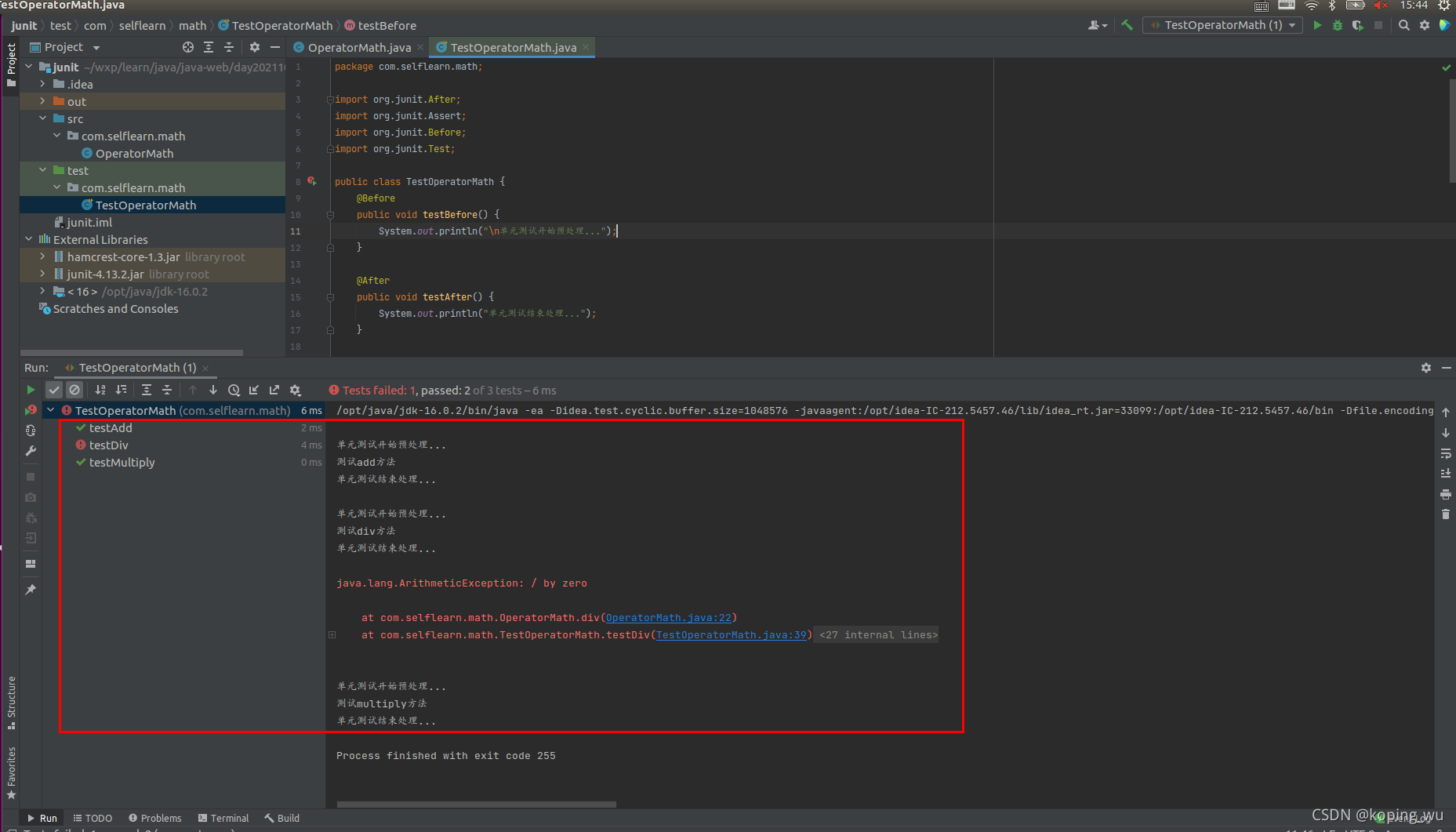Open test runner settings gear
The width and height of the screenshot is (1456, 832).
pyautogui.click(x=296, y=390)
